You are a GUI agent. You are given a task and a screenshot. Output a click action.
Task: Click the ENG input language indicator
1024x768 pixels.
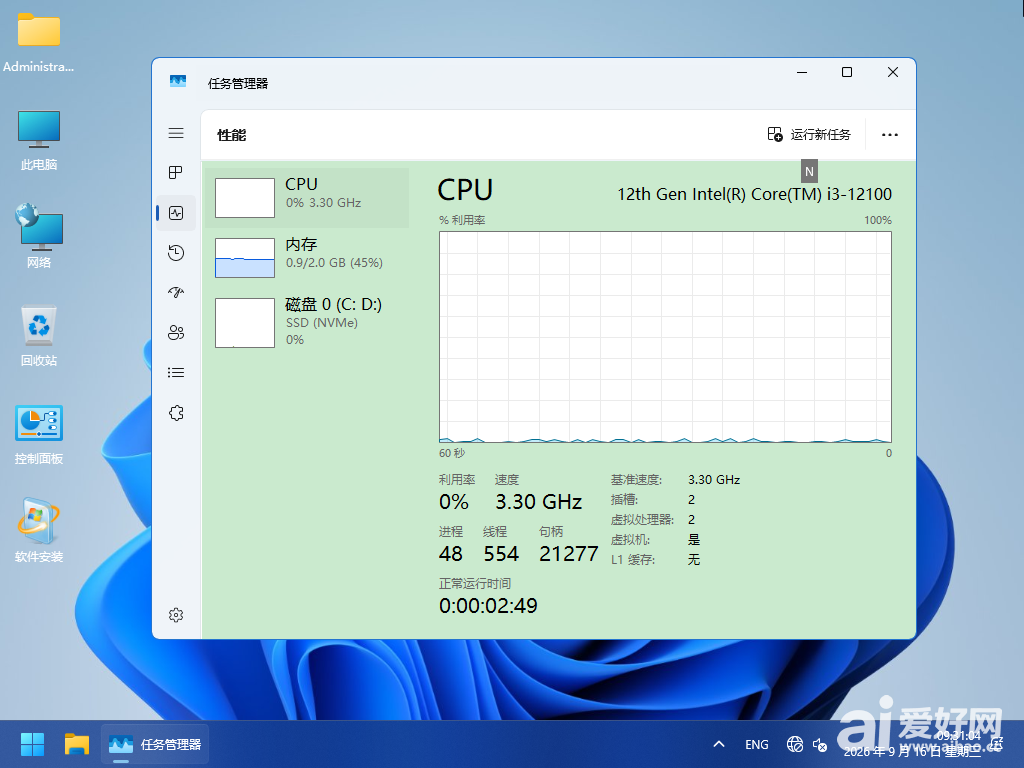tap(757, 744)
